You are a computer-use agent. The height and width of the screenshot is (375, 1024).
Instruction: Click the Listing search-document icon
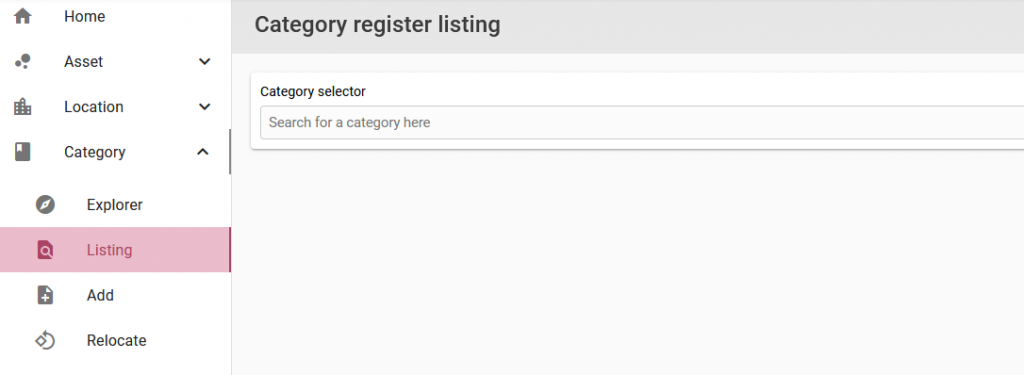point(45,250)
